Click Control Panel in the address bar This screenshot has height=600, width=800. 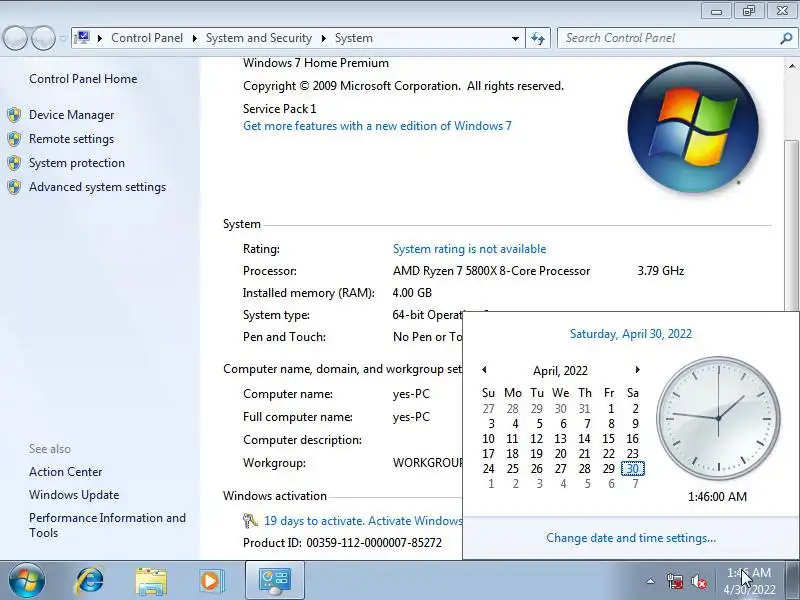click(147, 38)
